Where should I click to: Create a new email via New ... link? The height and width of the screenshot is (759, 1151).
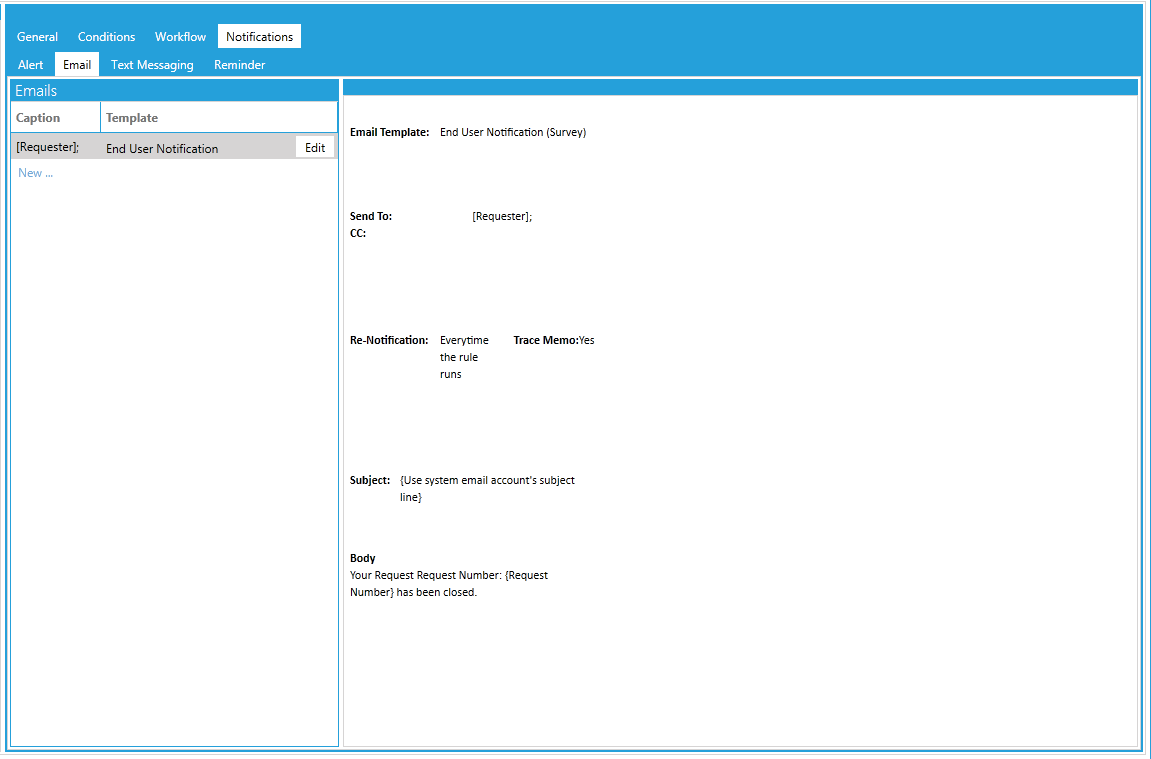coord(35,173)
